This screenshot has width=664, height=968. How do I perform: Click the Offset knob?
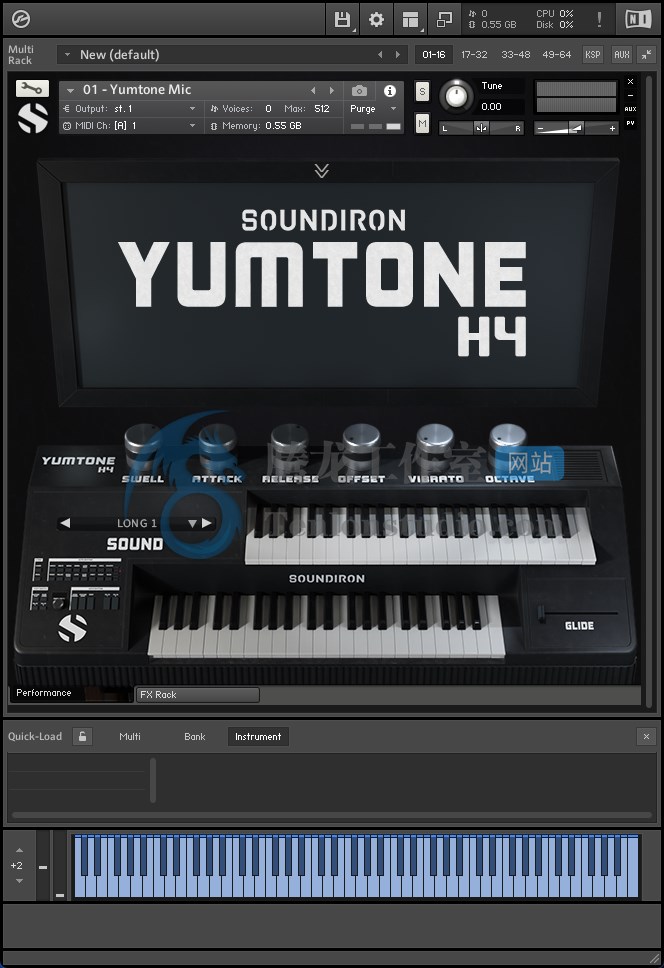361,443
